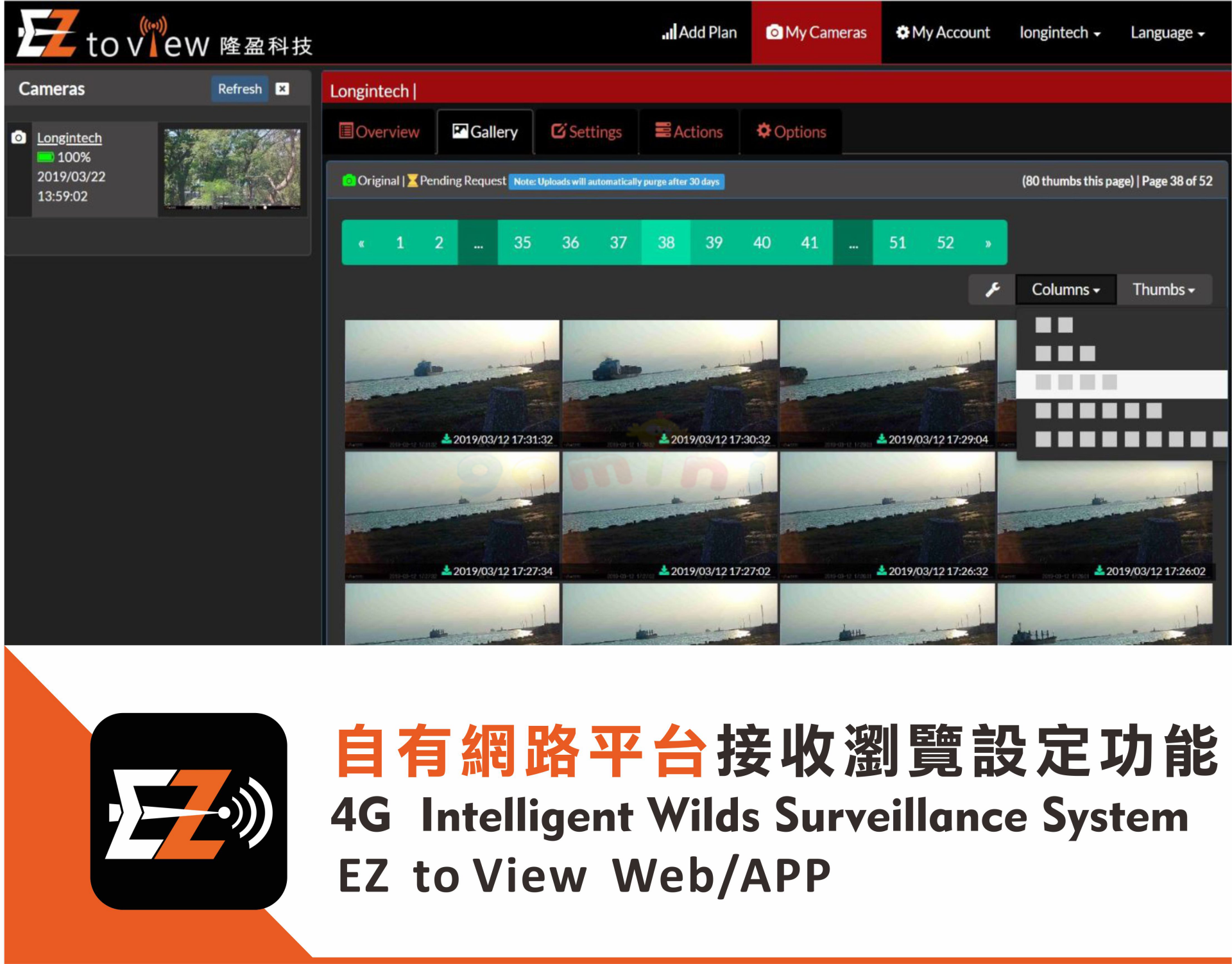Choose the six-column layout option
This screenshot has height=964, width=1232.
1121,411
